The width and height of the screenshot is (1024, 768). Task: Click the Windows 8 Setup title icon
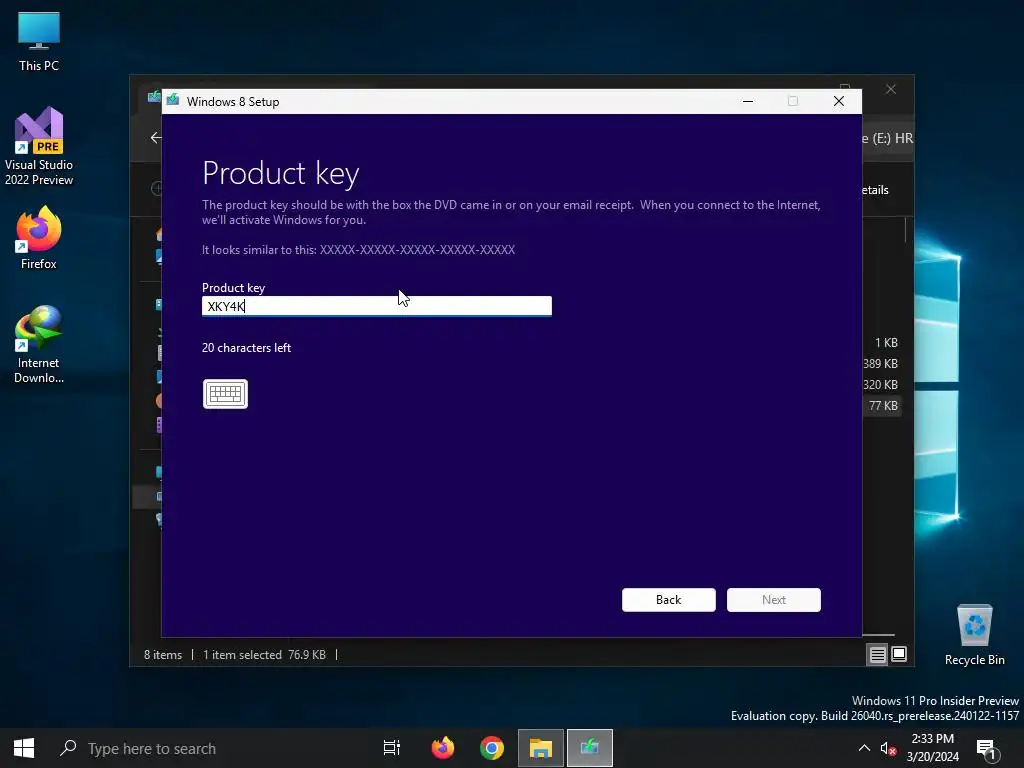[x=173, y=101]
